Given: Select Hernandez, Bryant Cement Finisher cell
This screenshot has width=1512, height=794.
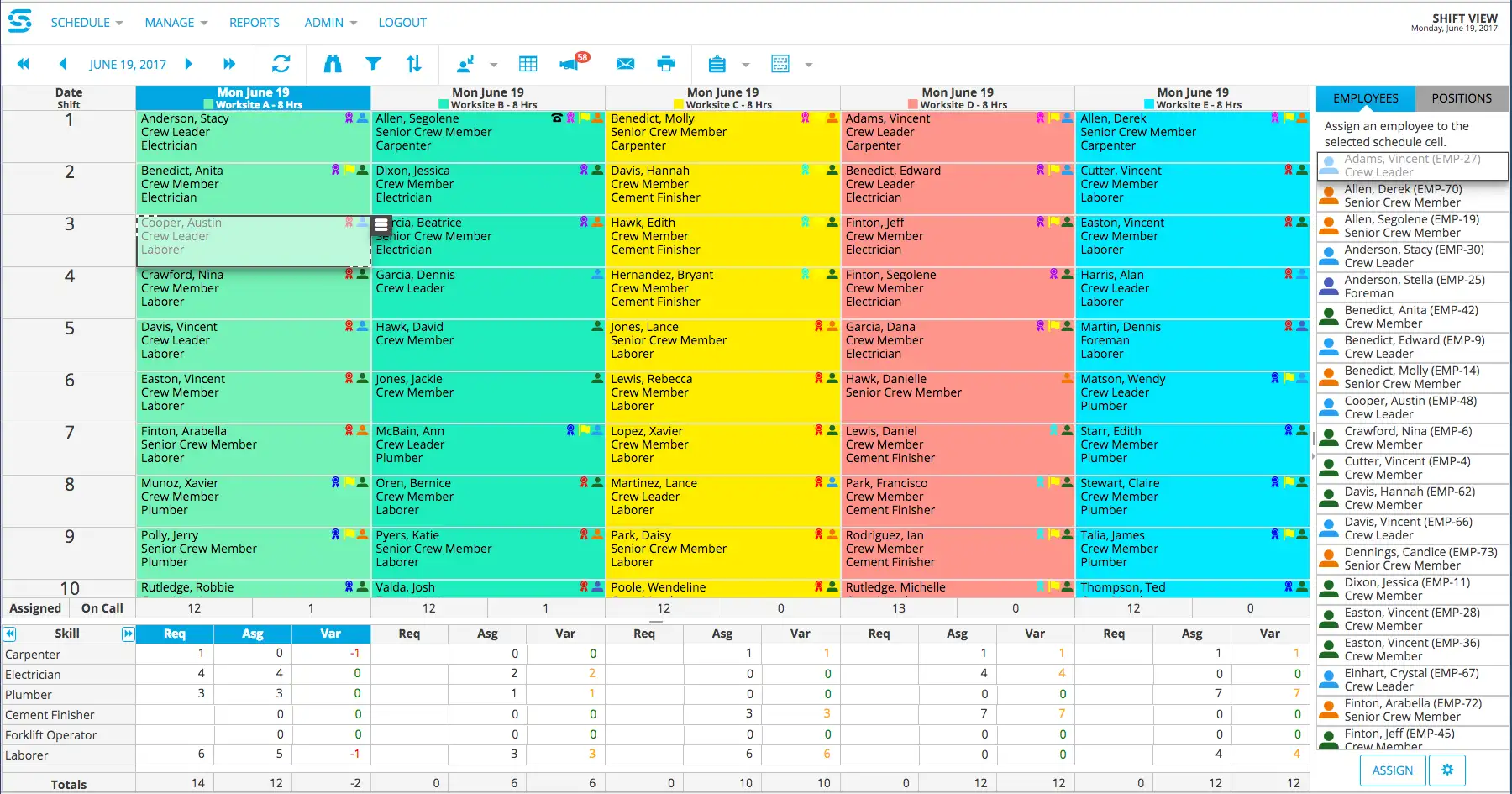Looking at the screenshot, I should click(722, 292).
